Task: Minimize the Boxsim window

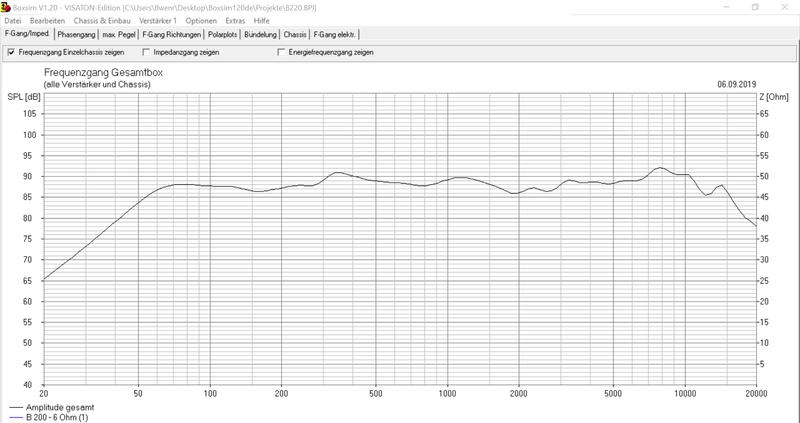Action: (727, 7)
